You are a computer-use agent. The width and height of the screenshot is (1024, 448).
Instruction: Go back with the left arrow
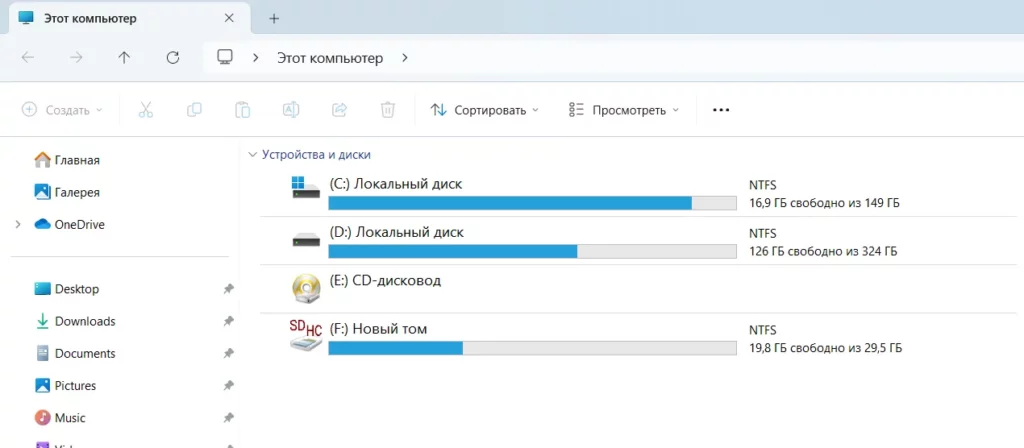pyautogui.click(x=27, y=57)
